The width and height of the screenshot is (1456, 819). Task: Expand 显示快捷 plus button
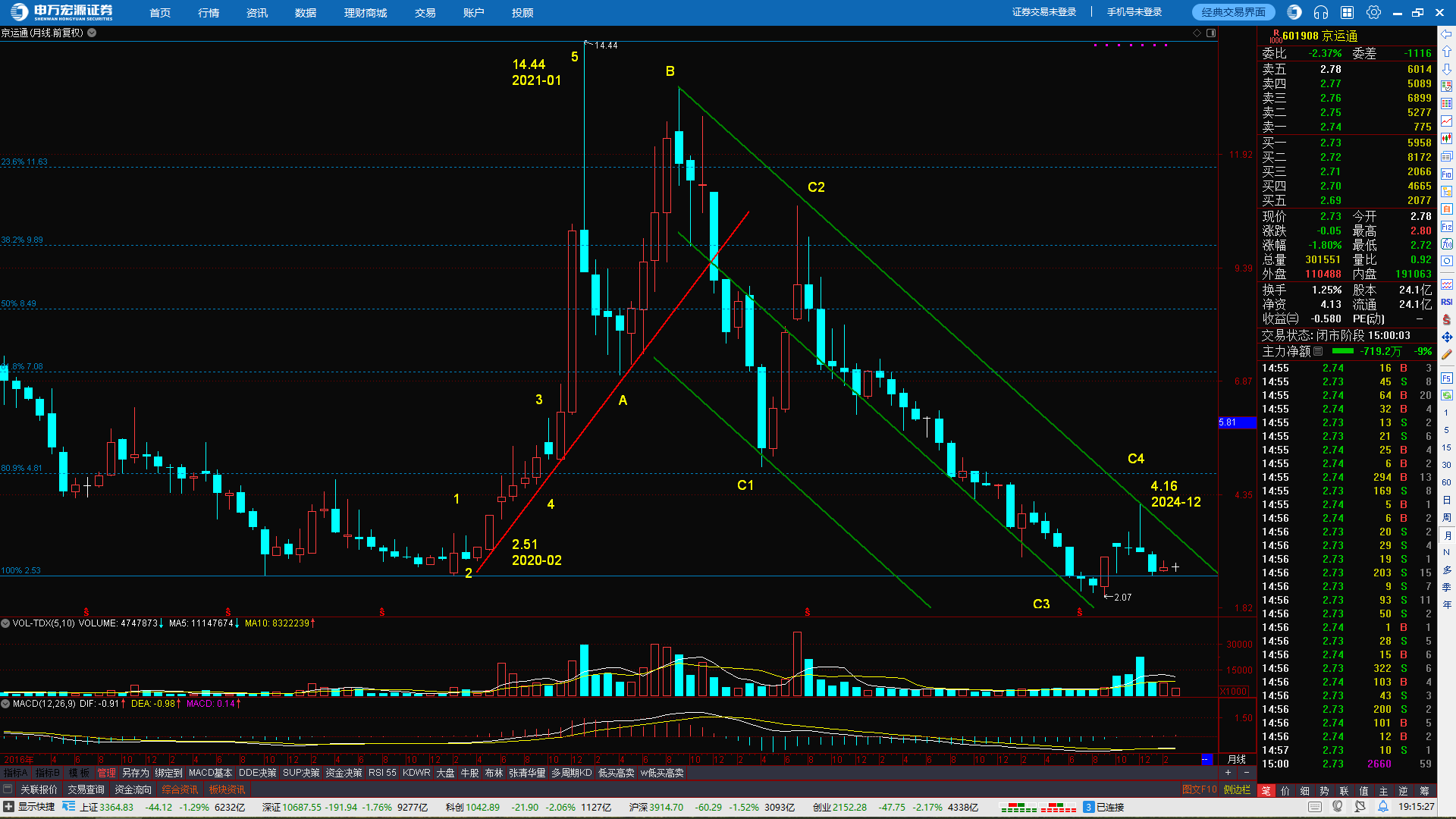click(8, 807)
